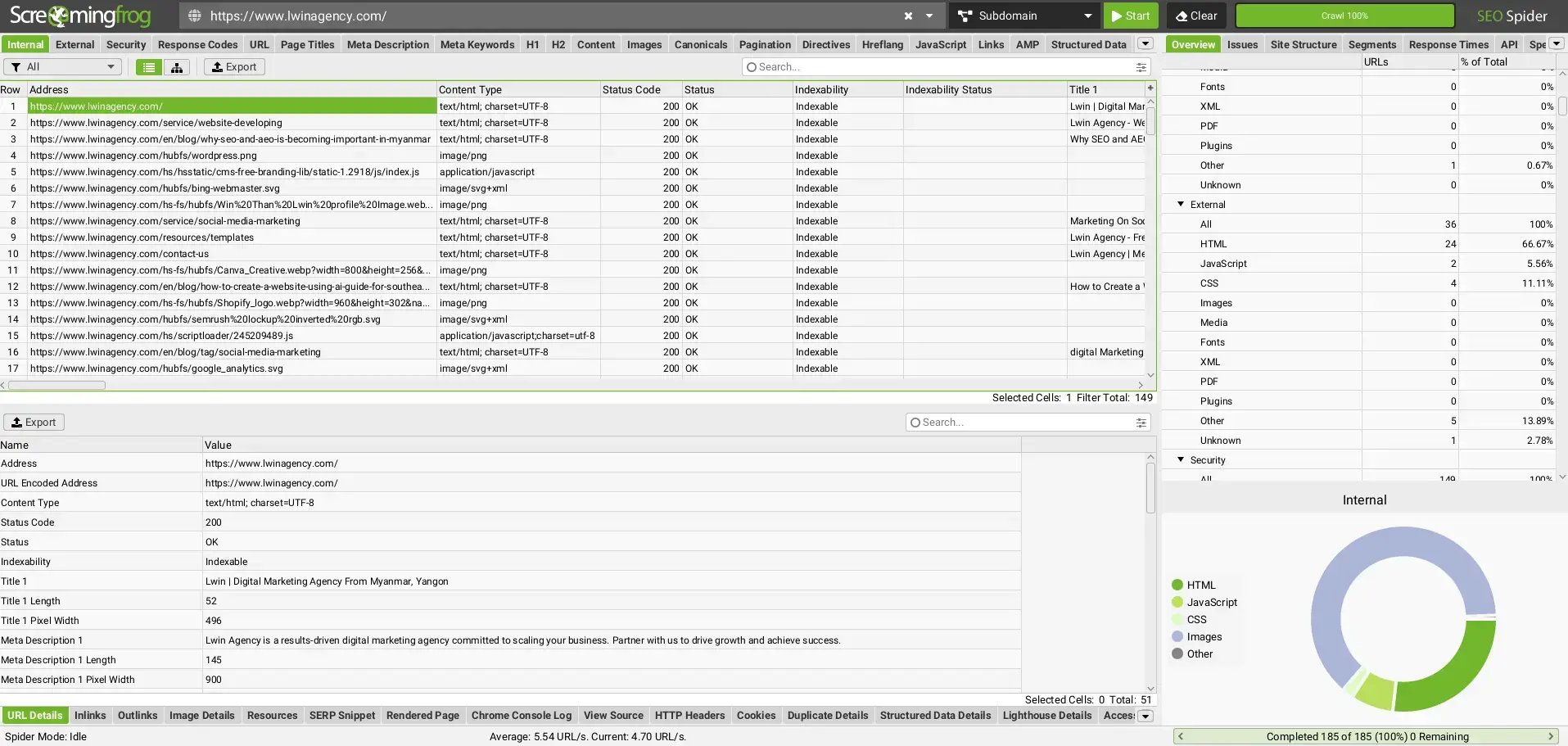Switch to the Meta Description tab
Screen dimensions: 1568x746
tap(387, 44)
